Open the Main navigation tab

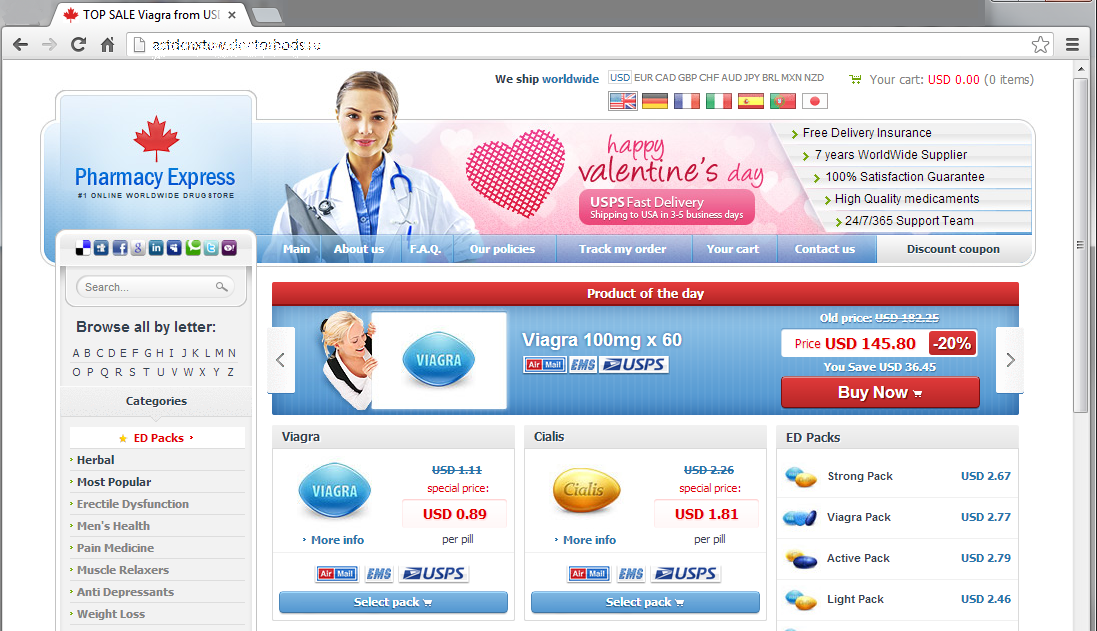[297, 249]
